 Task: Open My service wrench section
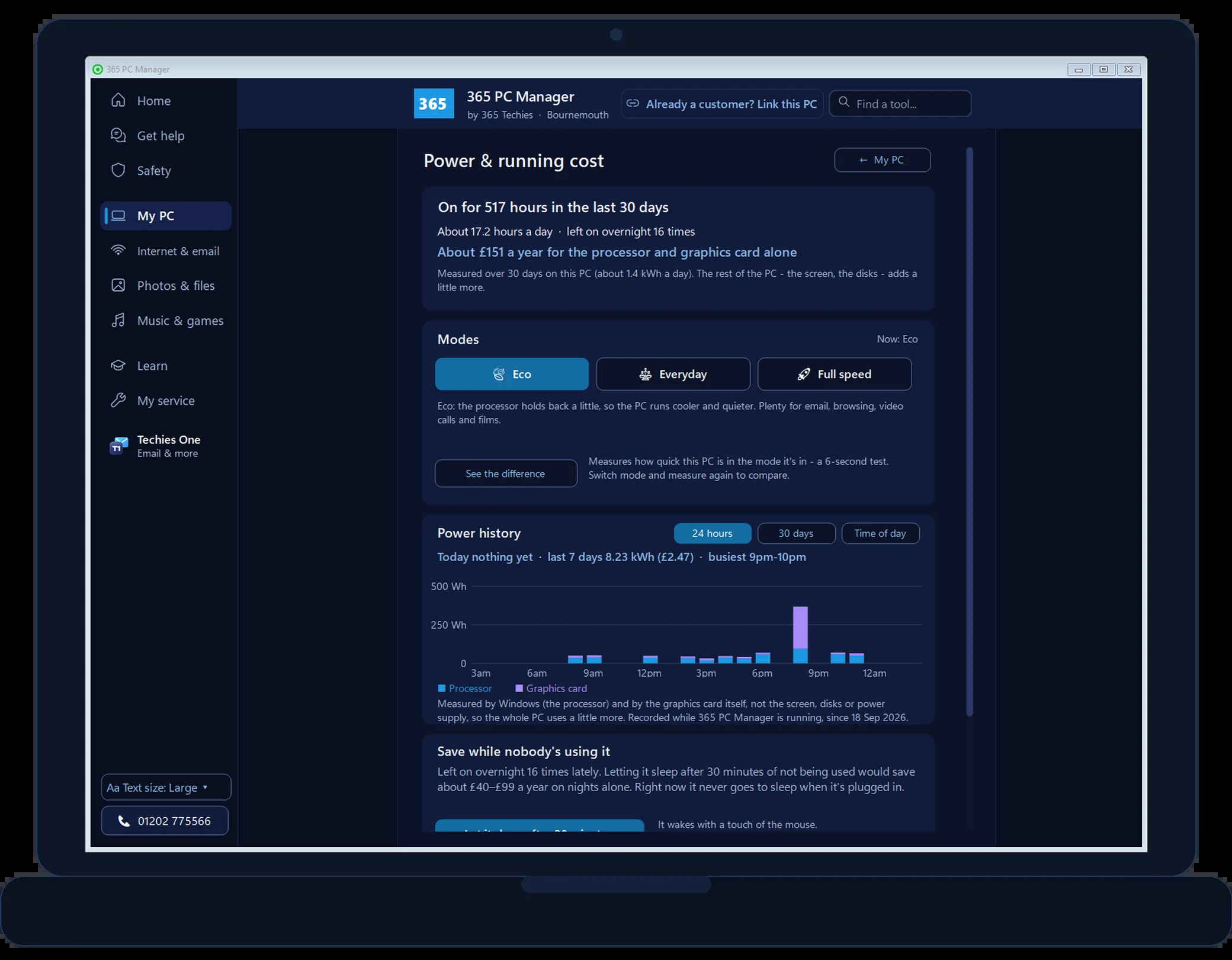[166, 401]
